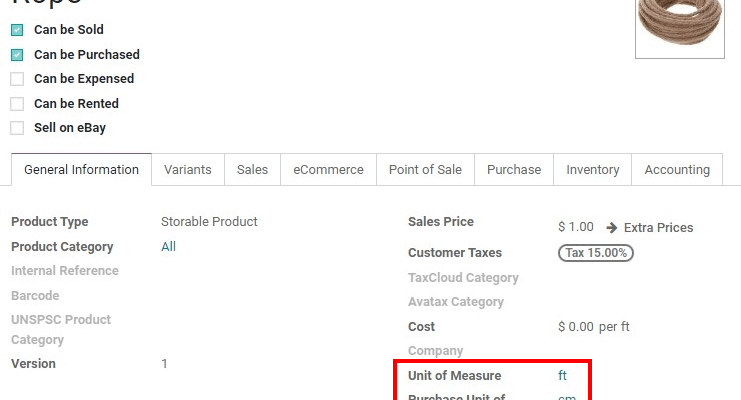Select the Point of Sale tab
Viewport: 741px width, 400px height.
pos(425,170)
